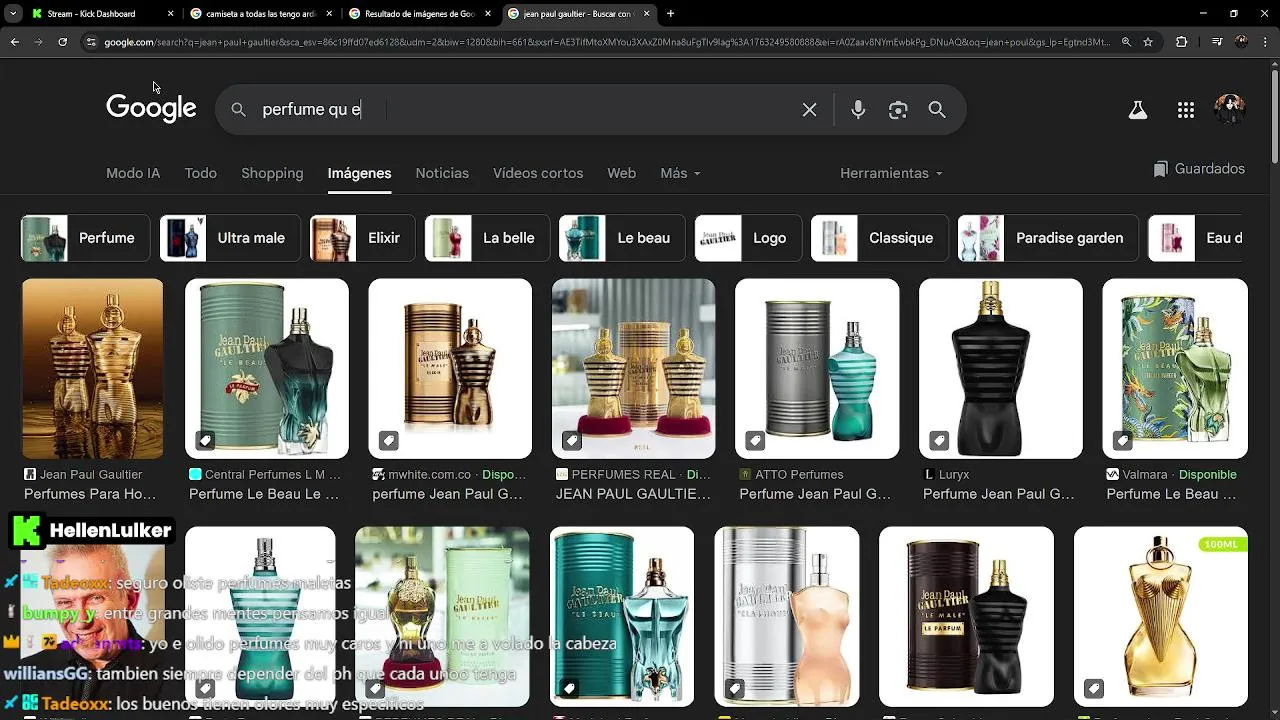Open zoom control in address bar
The width and height of the screenshot is (1280, 720).
click(1126, 42)
